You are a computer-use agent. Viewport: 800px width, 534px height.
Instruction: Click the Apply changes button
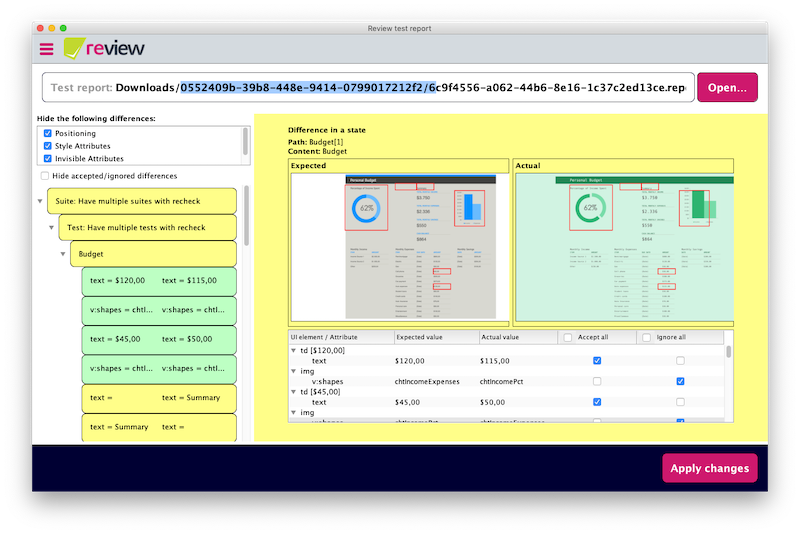[x=709, y=468]
